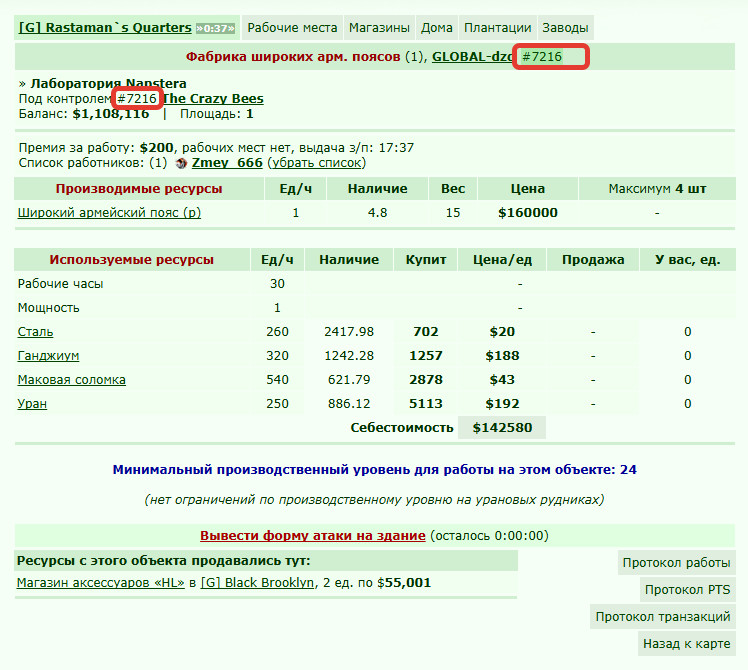Viewport: 748px width, 670px height.
Task: Open Zmey_666 worker profile
Action: click(227, 163)
